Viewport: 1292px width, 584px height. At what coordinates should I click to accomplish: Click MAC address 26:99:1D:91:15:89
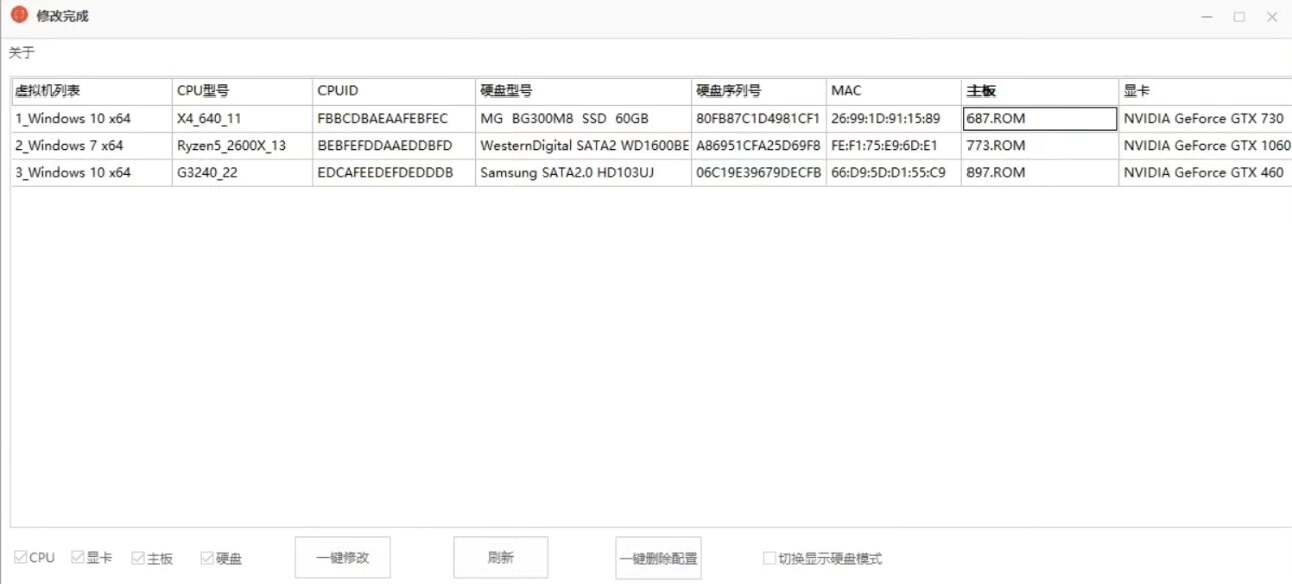tap(894, 118)
